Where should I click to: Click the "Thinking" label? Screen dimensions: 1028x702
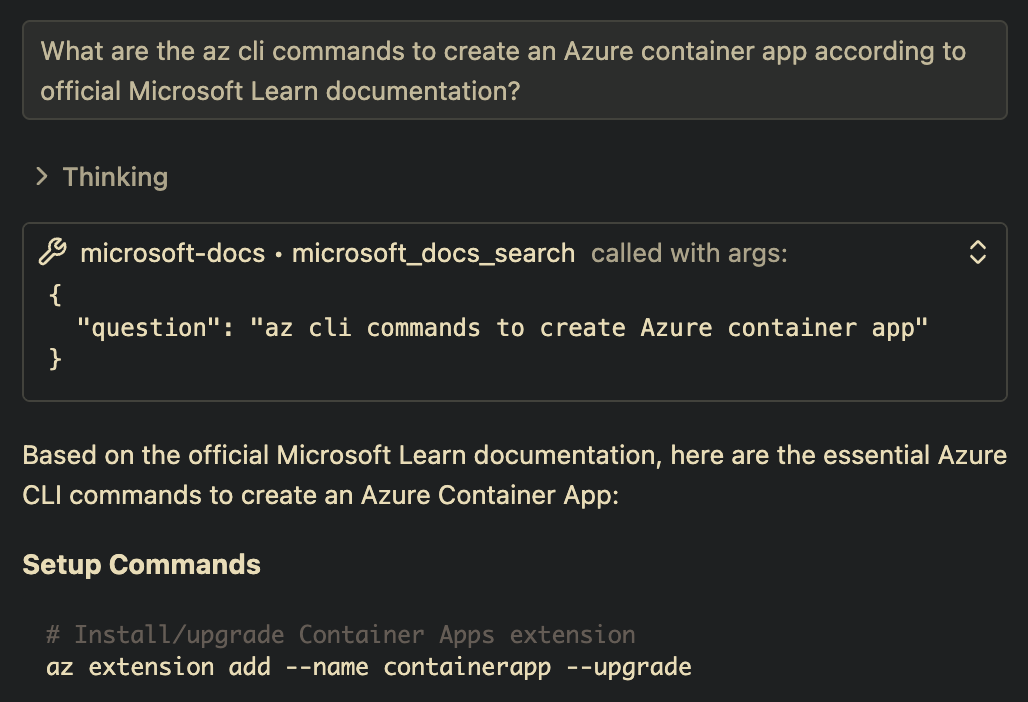tap(115, 177)
